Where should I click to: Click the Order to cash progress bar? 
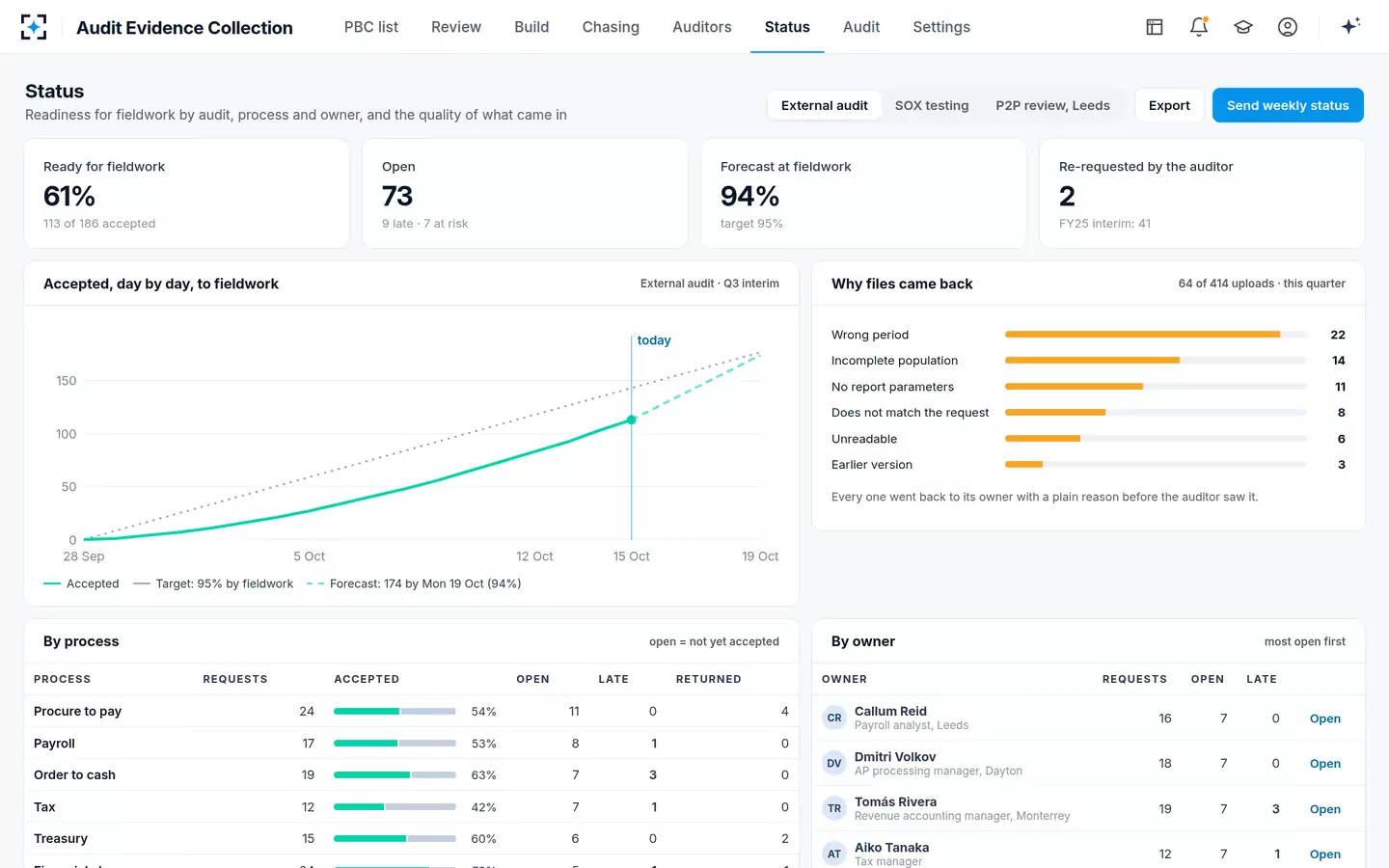(x=395, y=775)
